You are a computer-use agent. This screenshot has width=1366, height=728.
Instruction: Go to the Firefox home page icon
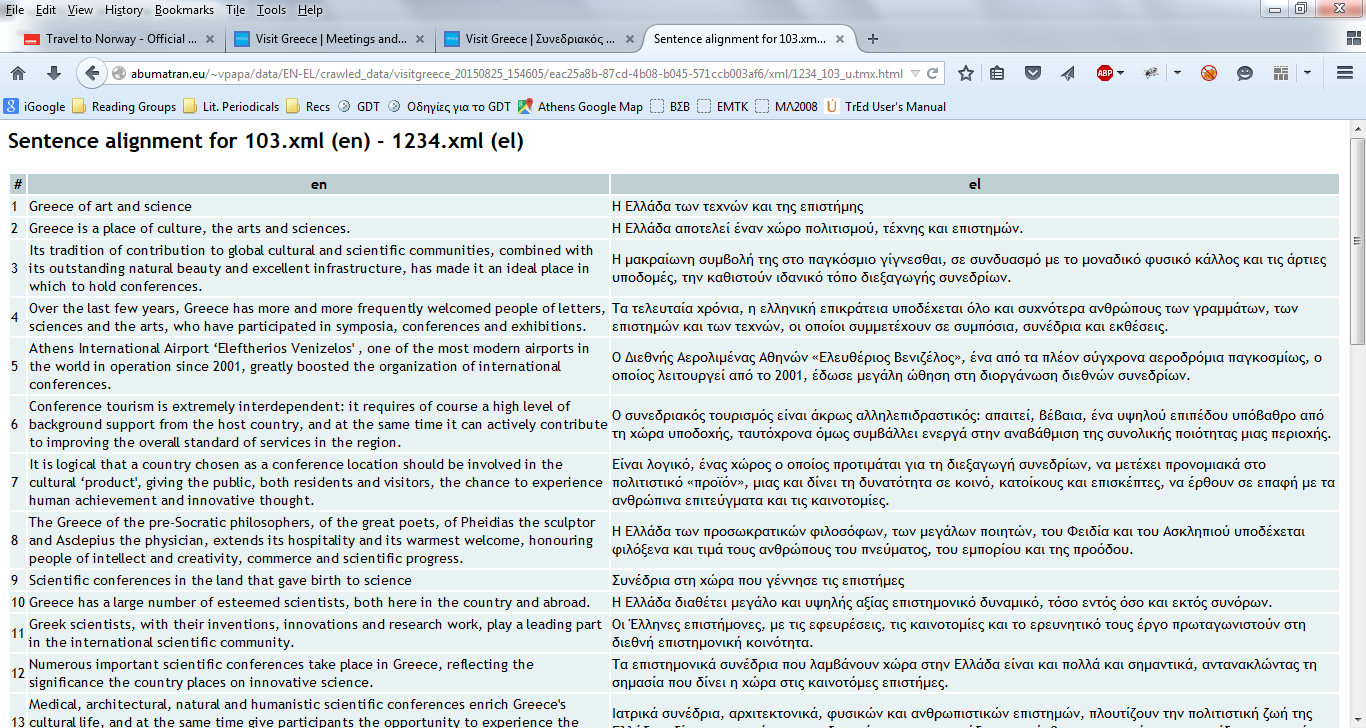[x=18, y=73]
